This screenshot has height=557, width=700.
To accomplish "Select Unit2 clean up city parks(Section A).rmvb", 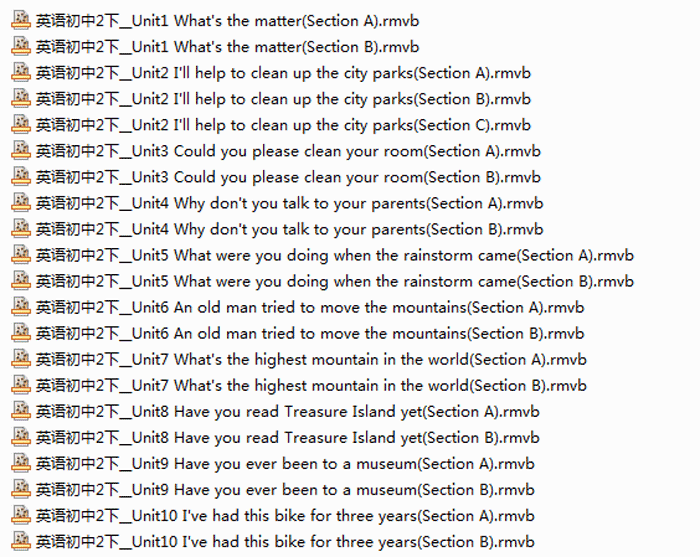I will (x=283, y=73).
